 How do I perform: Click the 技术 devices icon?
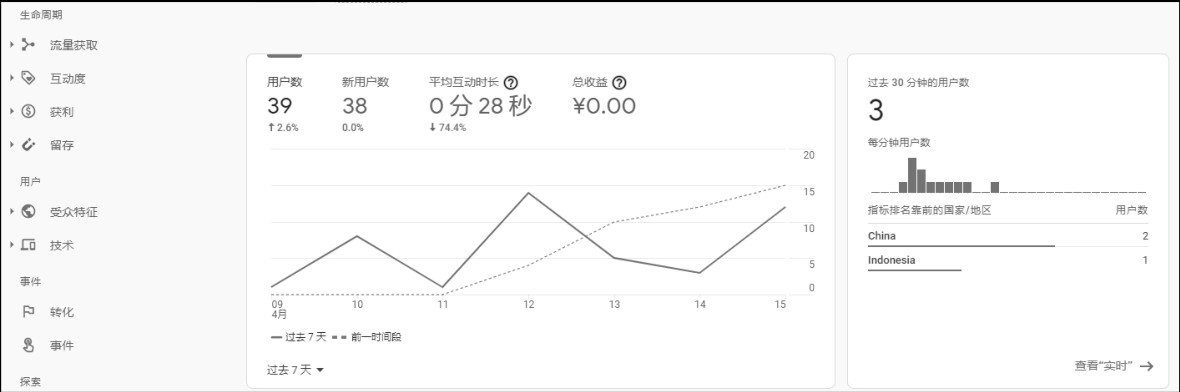click(x=29, y=245)
